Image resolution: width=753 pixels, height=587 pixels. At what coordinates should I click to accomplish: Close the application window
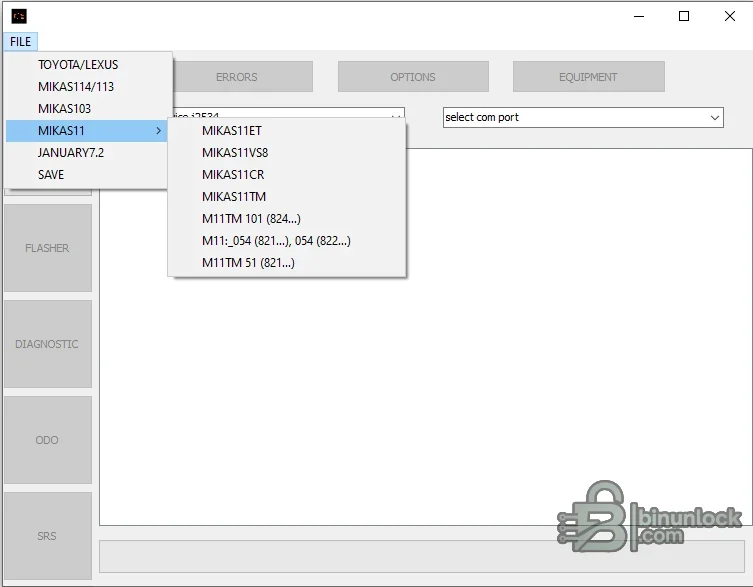tap(729, 16)
